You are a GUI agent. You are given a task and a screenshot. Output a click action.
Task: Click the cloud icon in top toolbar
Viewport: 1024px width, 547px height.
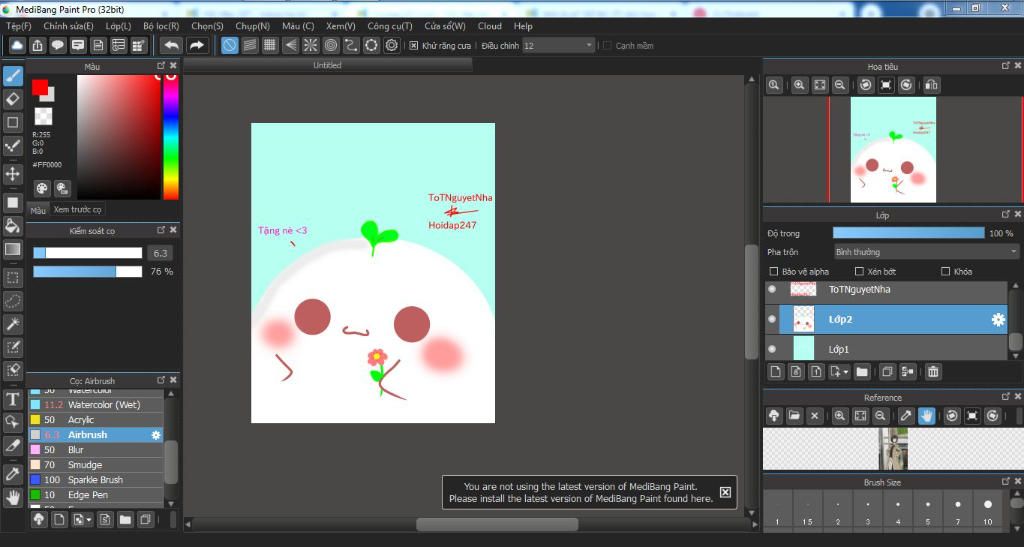tap(17, 45)
